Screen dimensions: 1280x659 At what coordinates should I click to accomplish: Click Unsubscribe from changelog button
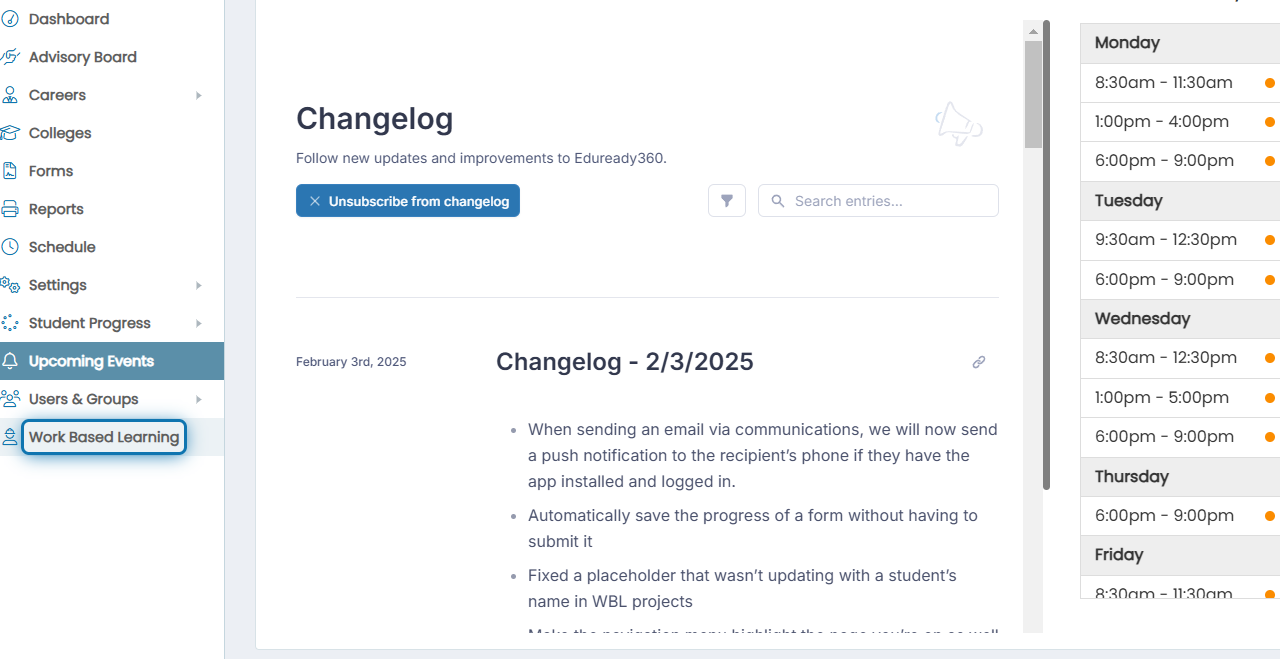(x=408, y=201)
